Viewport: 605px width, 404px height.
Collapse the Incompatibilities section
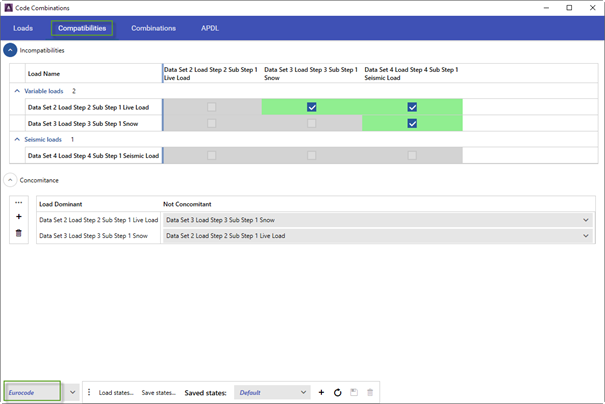click(10, 50)
